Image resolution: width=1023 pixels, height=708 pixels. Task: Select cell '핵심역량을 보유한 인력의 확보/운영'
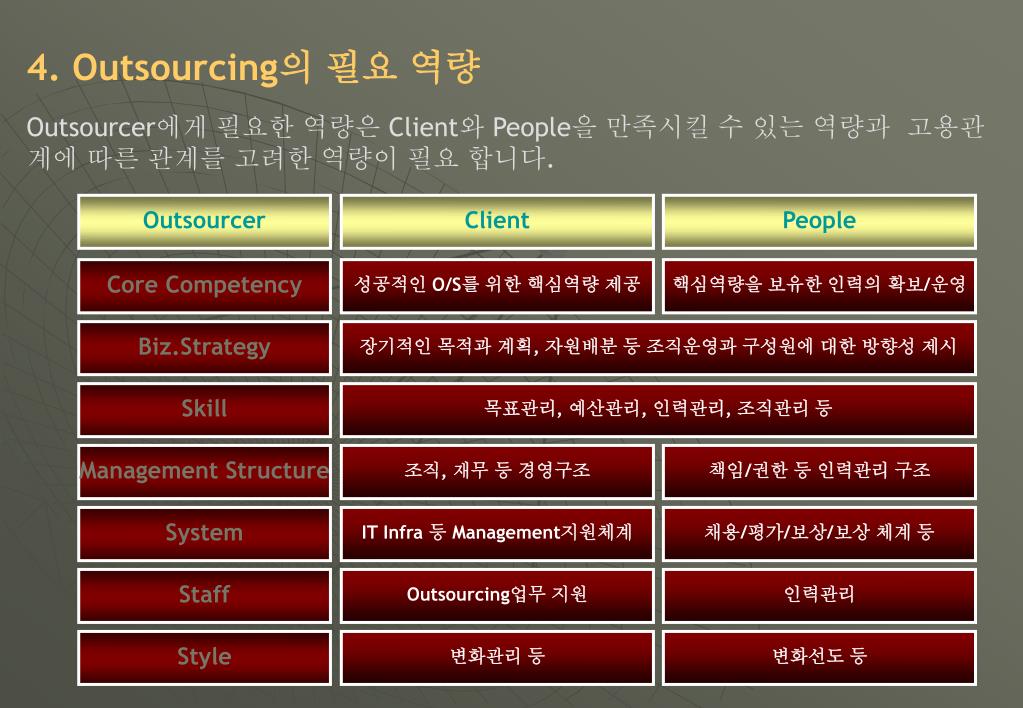click(819, 286)
